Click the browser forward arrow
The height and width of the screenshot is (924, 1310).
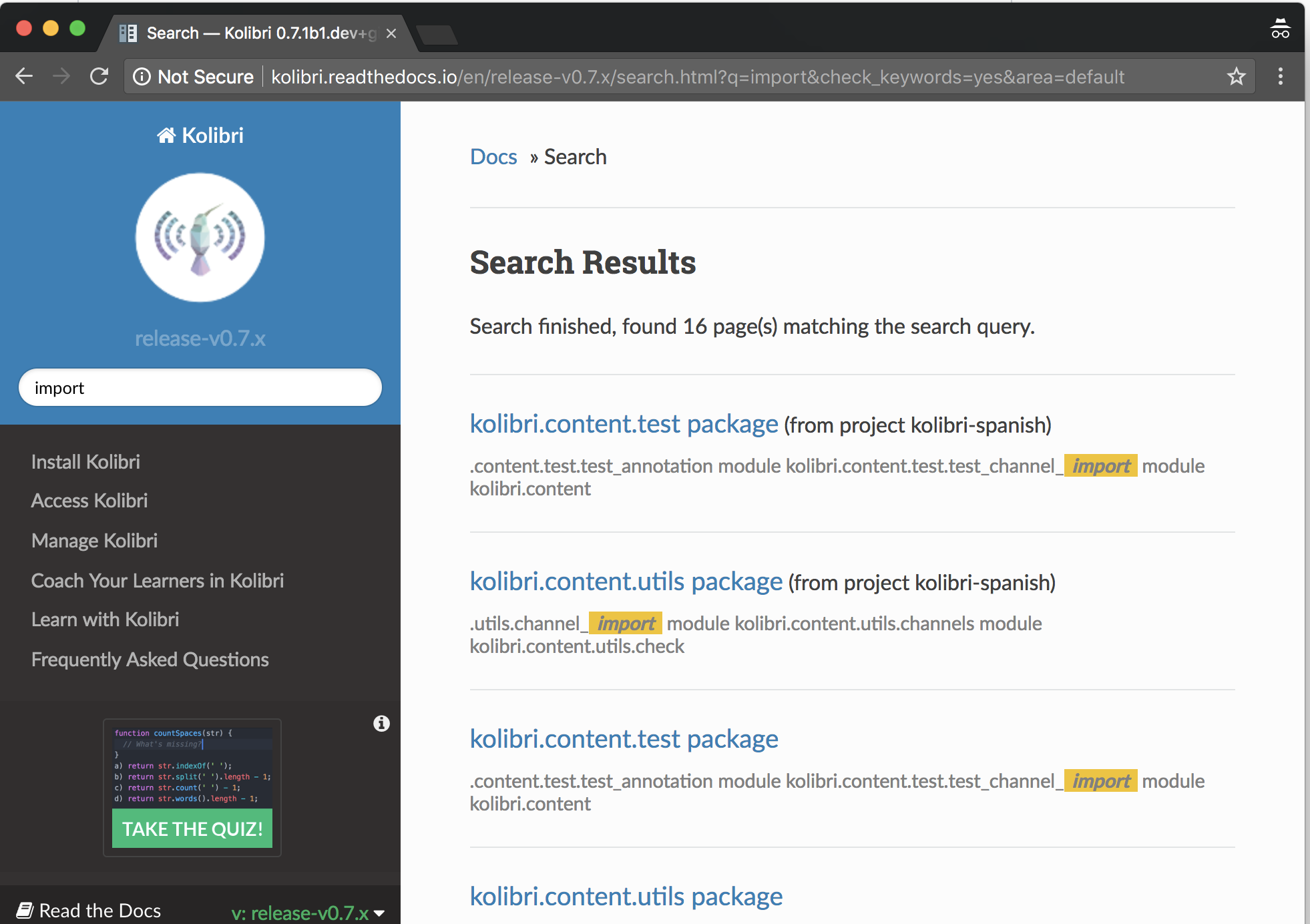61,76
